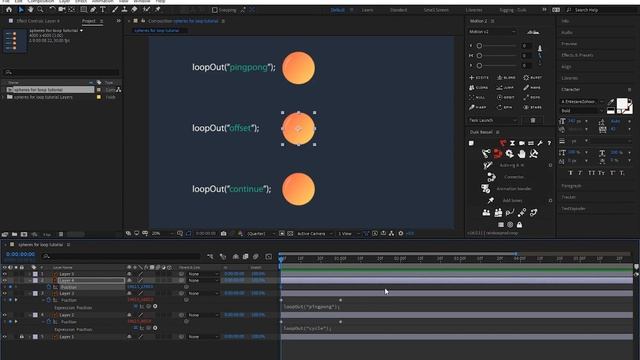640x360 pixels.
Task: Select the Eraser tool
Action: [134, 9]
